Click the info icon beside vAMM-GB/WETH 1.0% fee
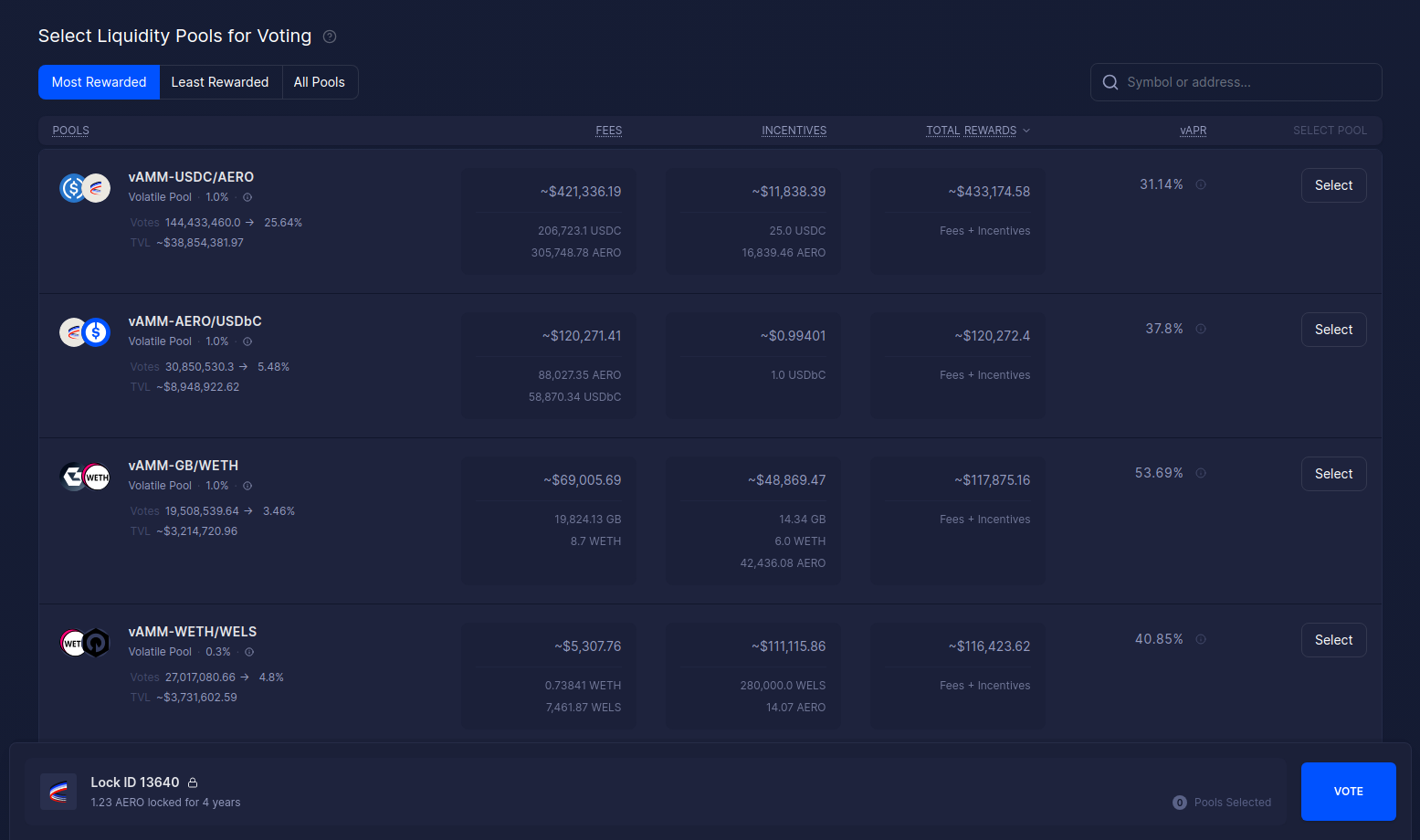Image resolution: width=1420 pixels, height=840 pixels. point(247,485)
